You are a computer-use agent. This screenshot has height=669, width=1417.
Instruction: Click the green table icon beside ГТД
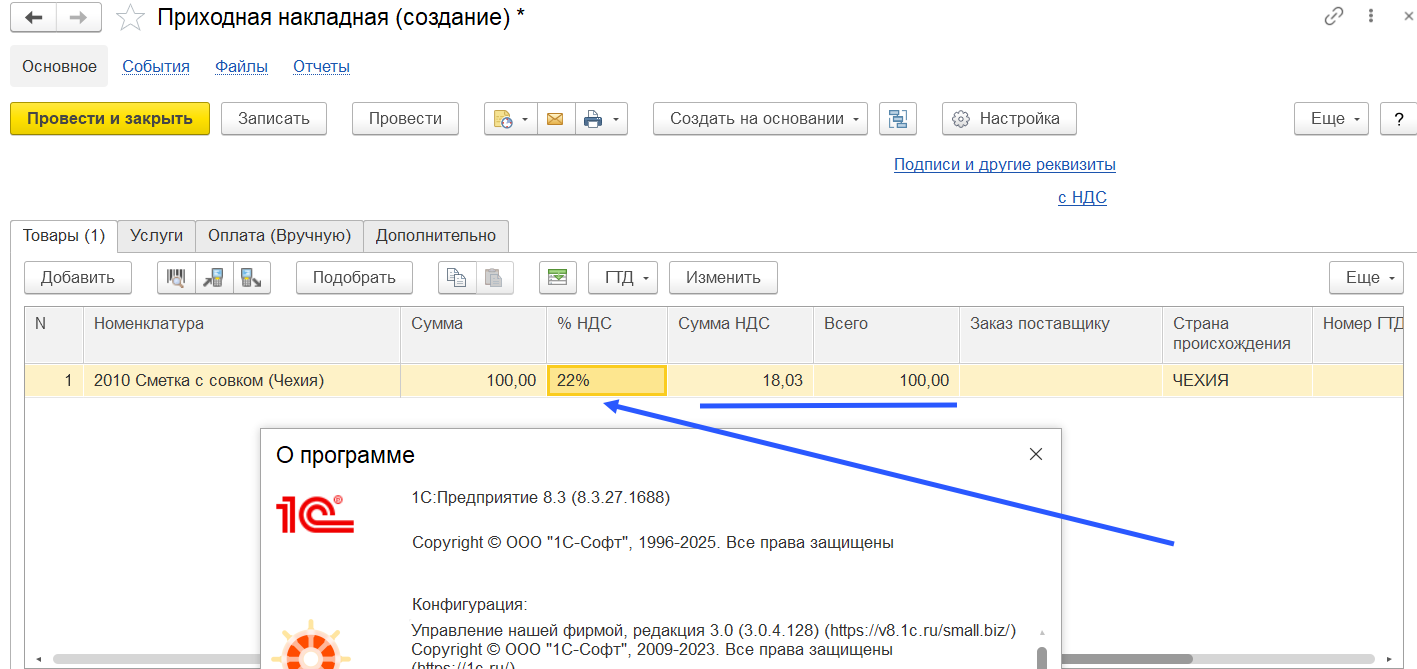pyautogui.click(x=558, y=278)
